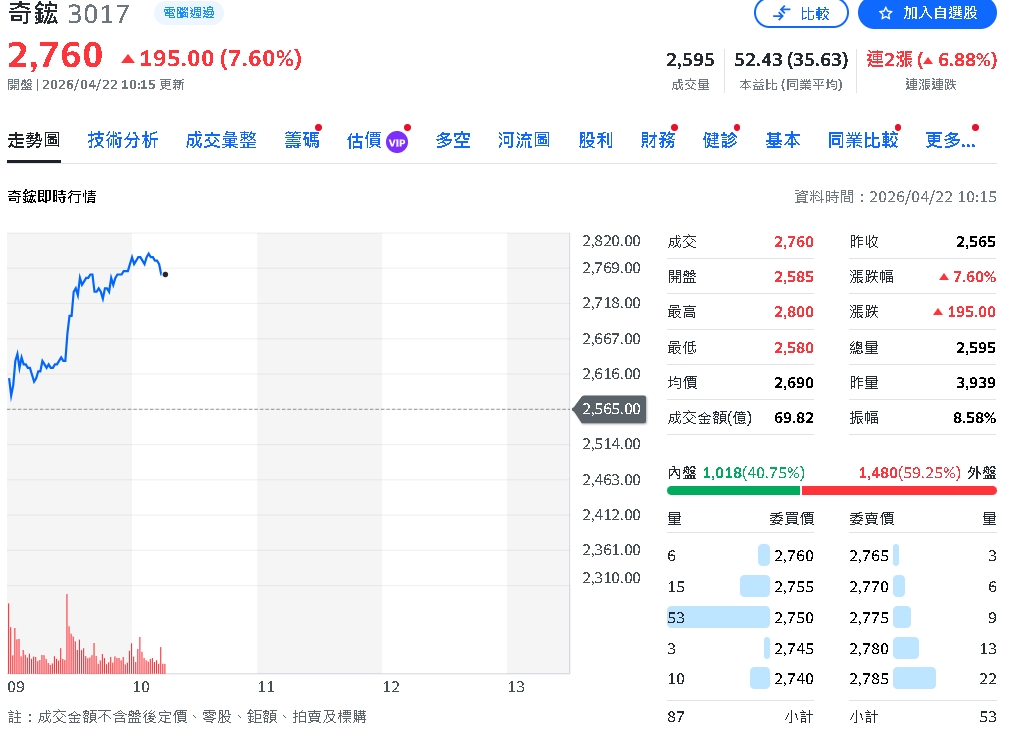Screen dimensions: 1015x749
Task: Select the 河流圖 tab
Action: [x=521, y=141]
